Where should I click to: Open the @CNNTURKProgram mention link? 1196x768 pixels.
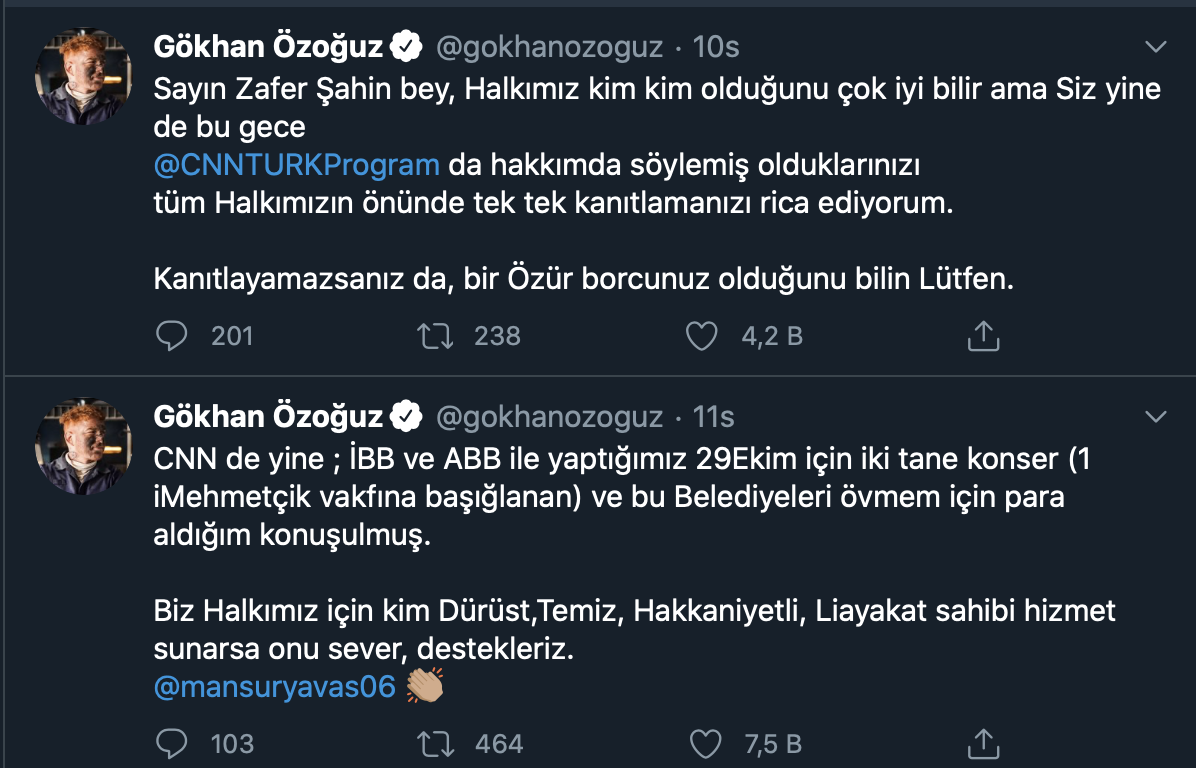click(297, 165)
